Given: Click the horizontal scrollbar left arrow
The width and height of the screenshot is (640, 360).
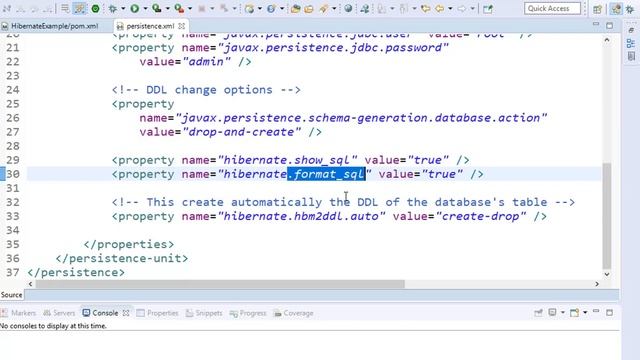Looking at the screenshot, I should coord(30,284).
